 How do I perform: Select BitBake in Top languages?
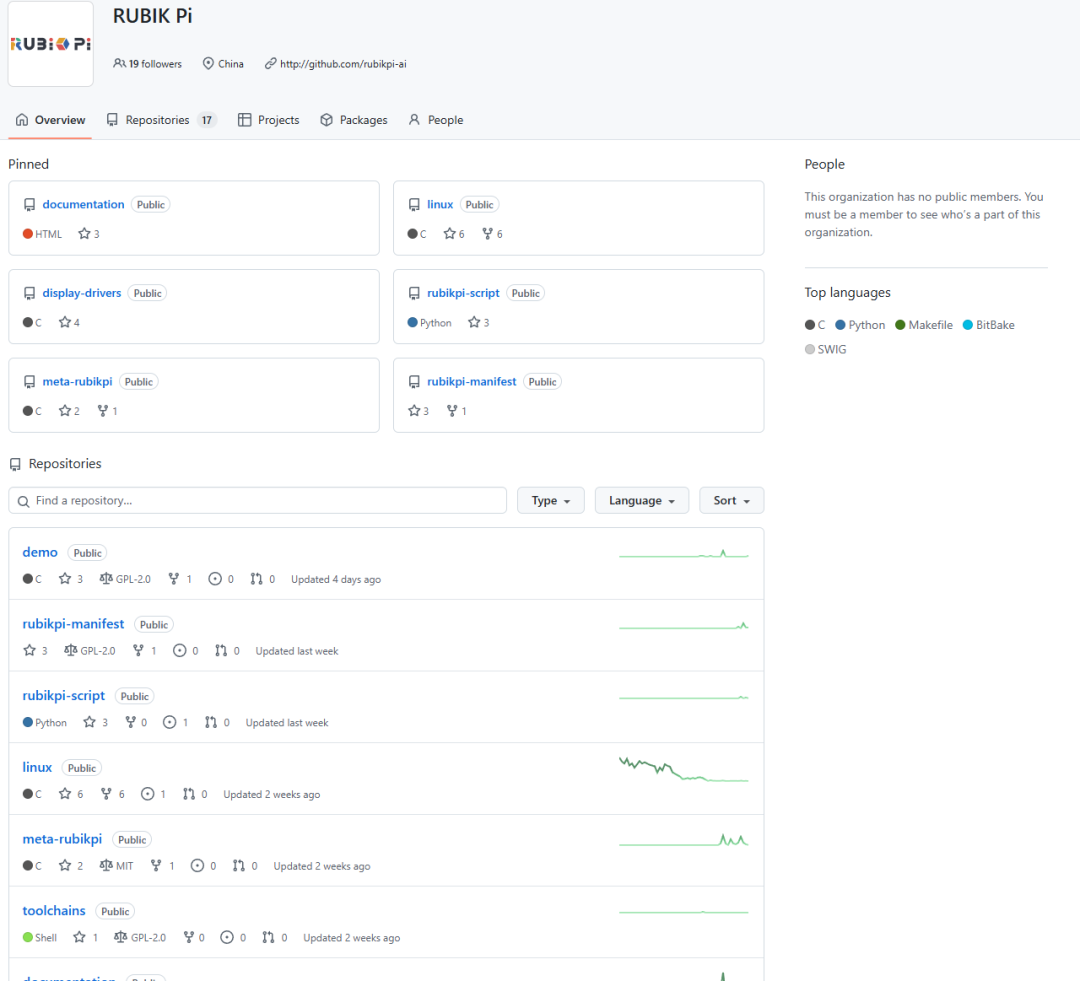point(989,324)
